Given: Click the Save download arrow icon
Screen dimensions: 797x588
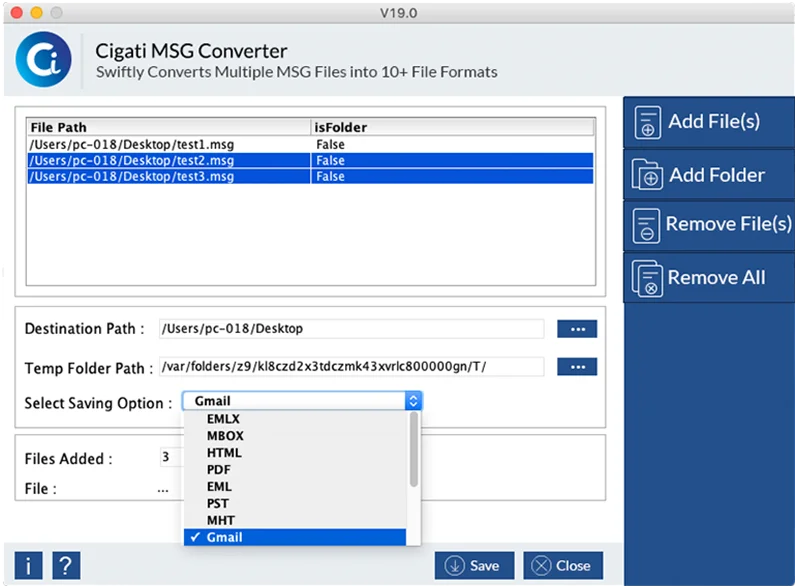Looking at the screenshot, I should 454,565.
